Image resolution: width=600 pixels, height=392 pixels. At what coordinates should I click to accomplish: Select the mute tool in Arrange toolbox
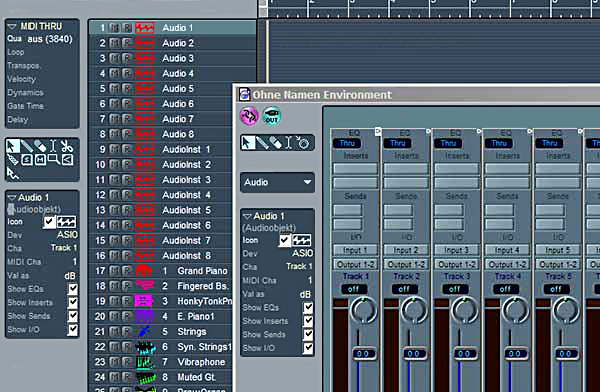point(40,160)
